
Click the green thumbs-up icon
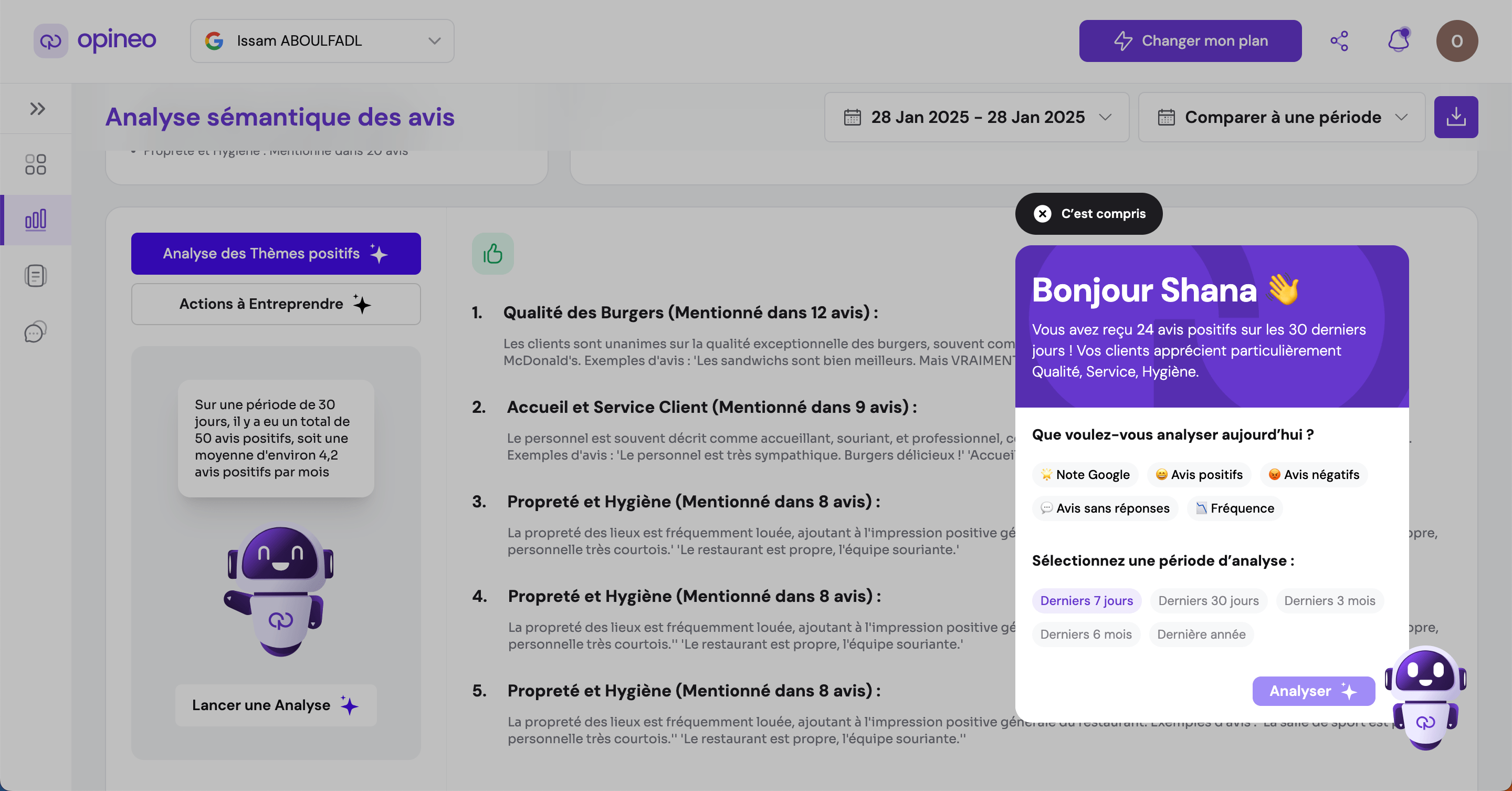(492, 254)
